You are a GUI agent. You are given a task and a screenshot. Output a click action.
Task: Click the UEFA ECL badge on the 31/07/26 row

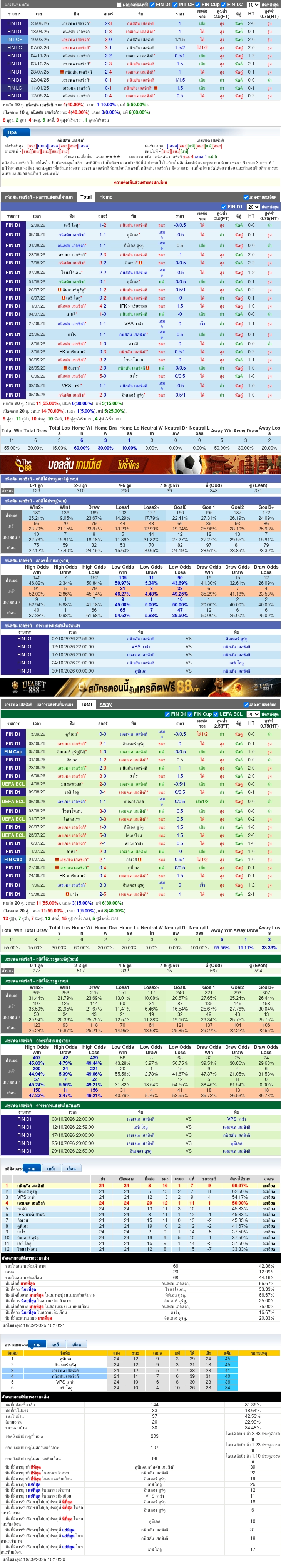tap(13, 819)
